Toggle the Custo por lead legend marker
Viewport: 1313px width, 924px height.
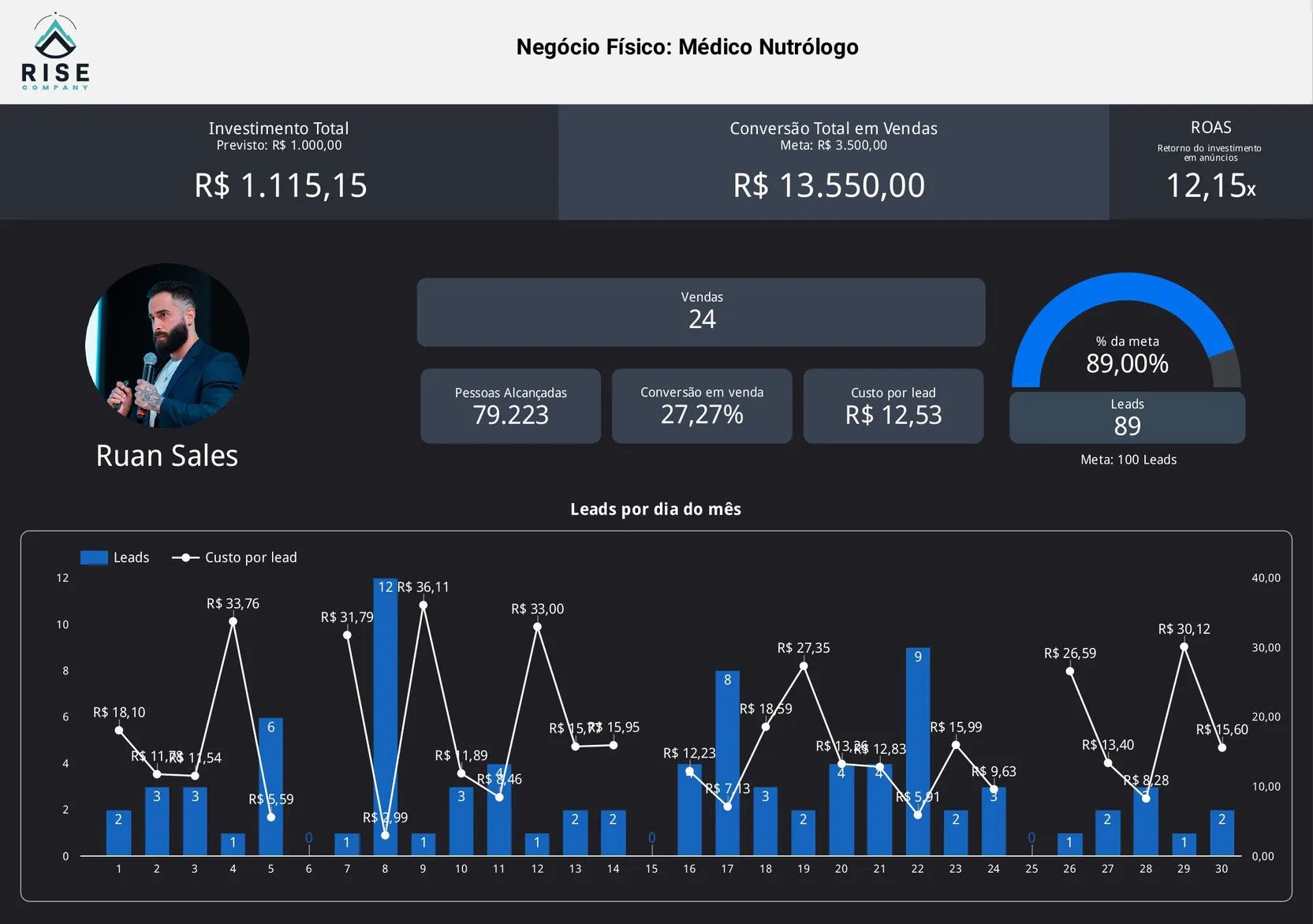click(185, 557)
